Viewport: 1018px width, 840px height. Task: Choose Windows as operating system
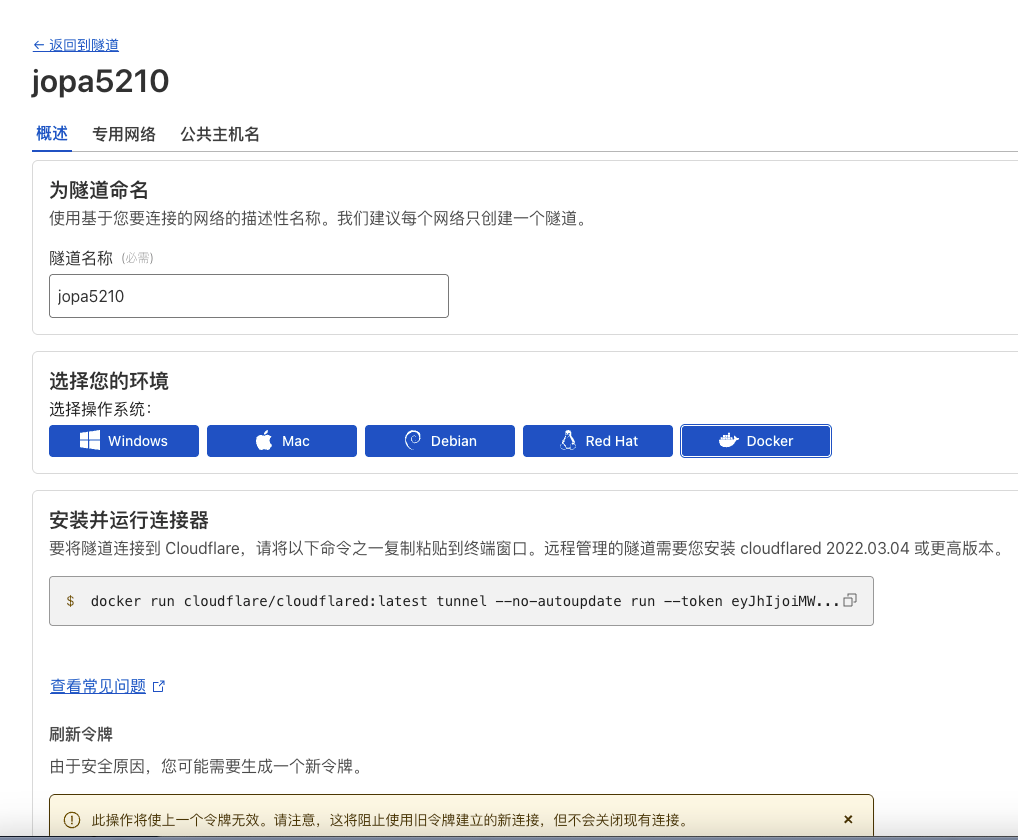(124, 441)
